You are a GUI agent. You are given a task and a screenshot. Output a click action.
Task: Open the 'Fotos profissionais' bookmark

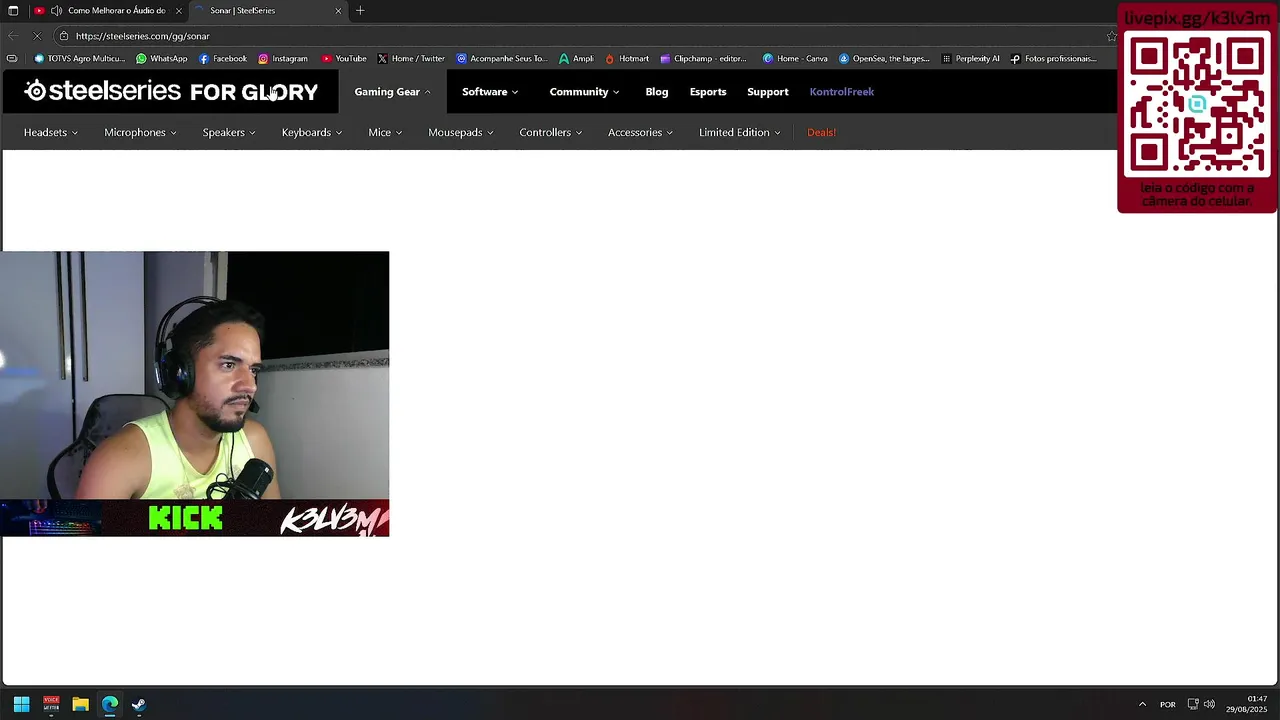1054,58
